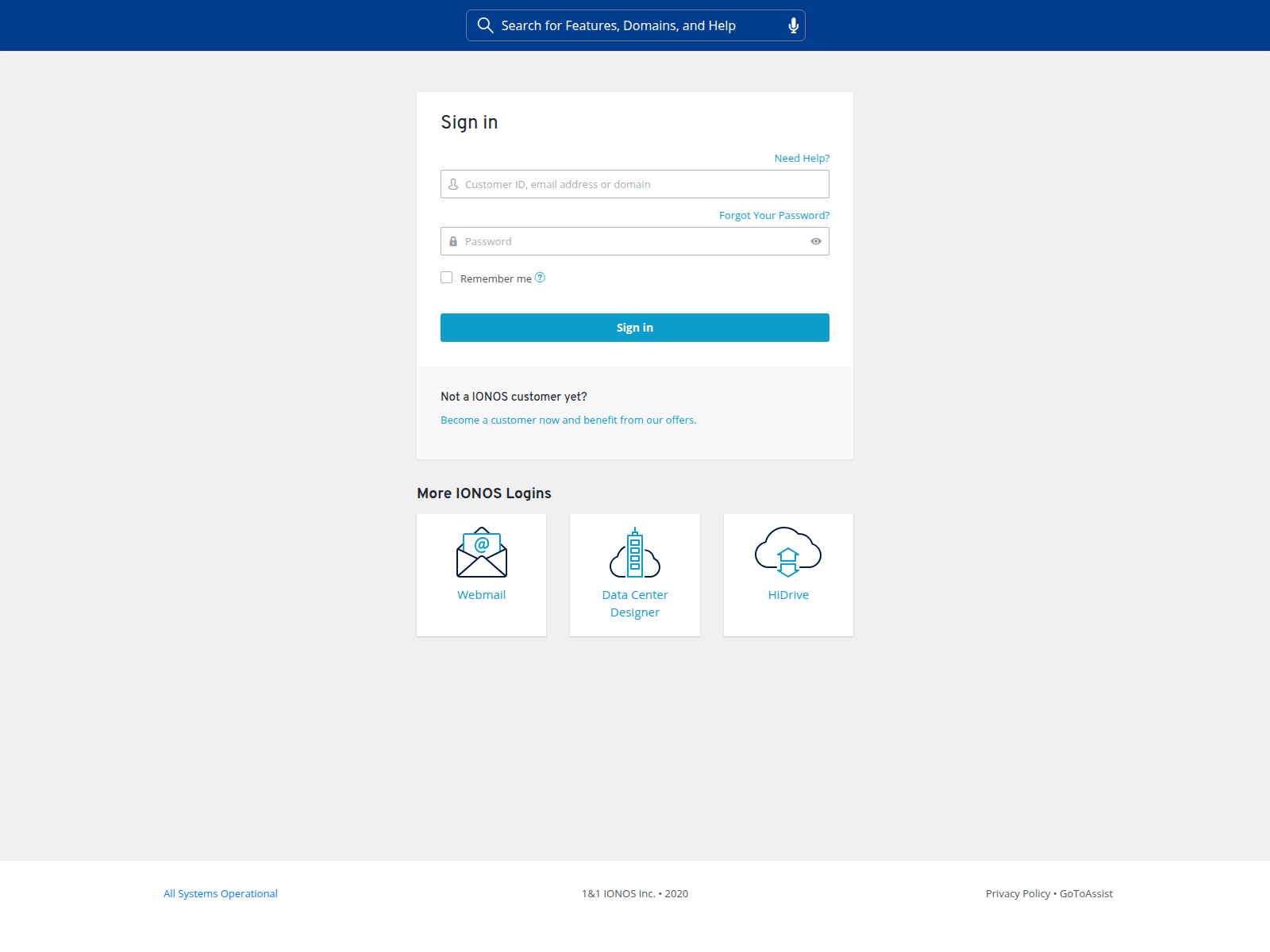Open the Data Center Designer building icon
This screenshot has height=952, width=1270.
(x=635, y=552)
